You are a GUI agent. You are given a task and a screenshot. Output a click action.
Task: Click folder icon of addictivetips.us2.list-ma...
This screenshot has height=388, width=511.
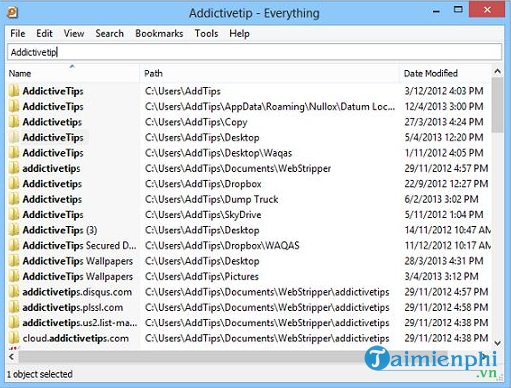14,323
